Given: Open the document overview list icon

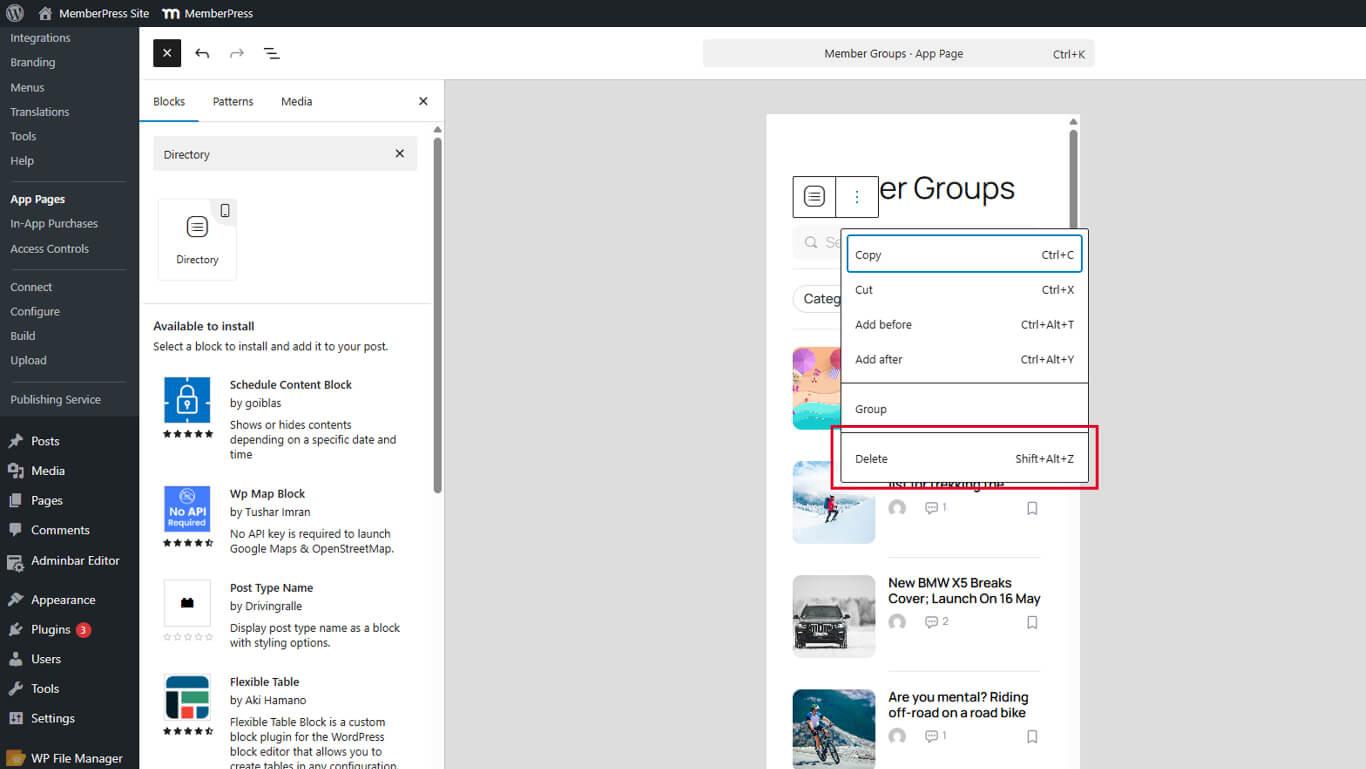Looking at the screenshot, I should tap(271, 53).
